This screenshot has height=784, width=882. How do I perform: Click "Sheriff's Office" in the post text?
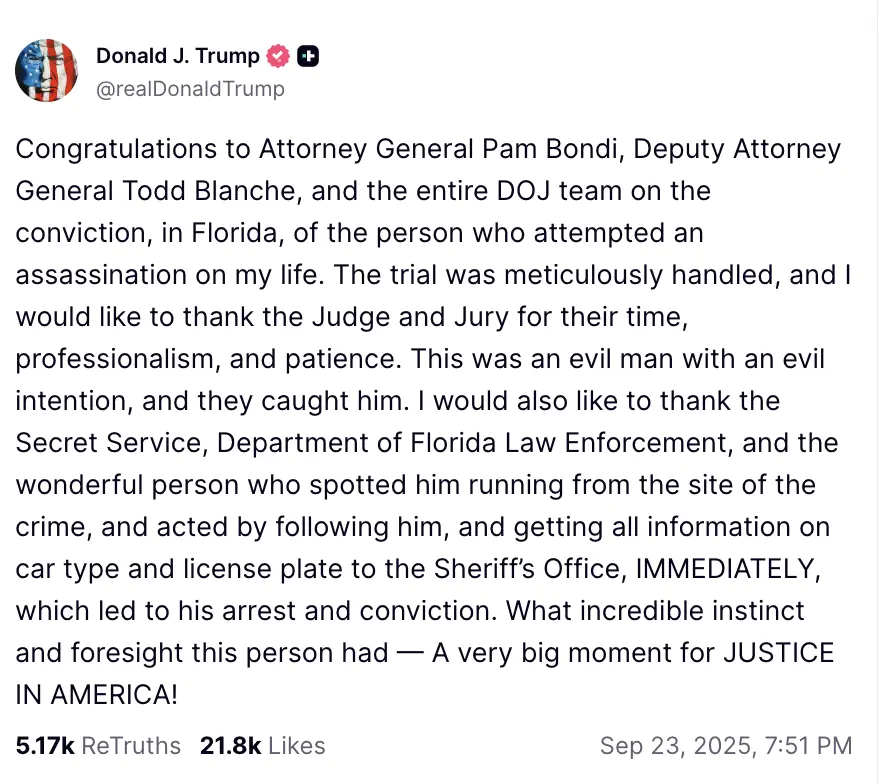538,569
